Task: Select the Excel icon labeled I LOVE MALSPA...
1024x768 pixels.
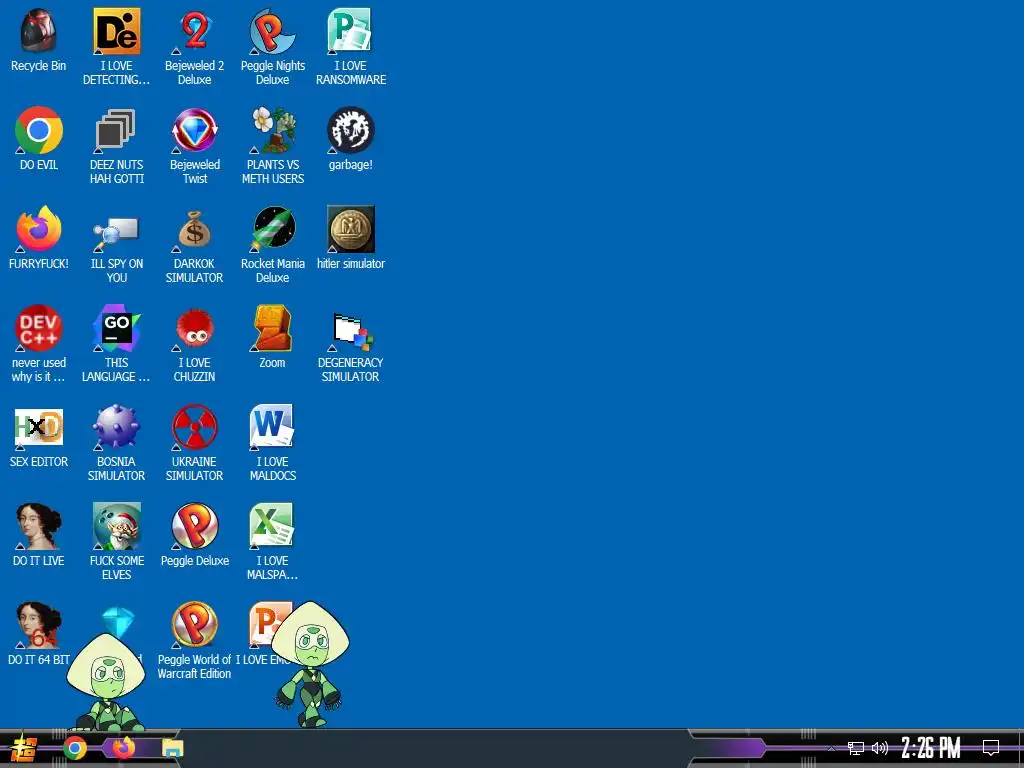Action: pyautogui.click(x=272, y=526)
